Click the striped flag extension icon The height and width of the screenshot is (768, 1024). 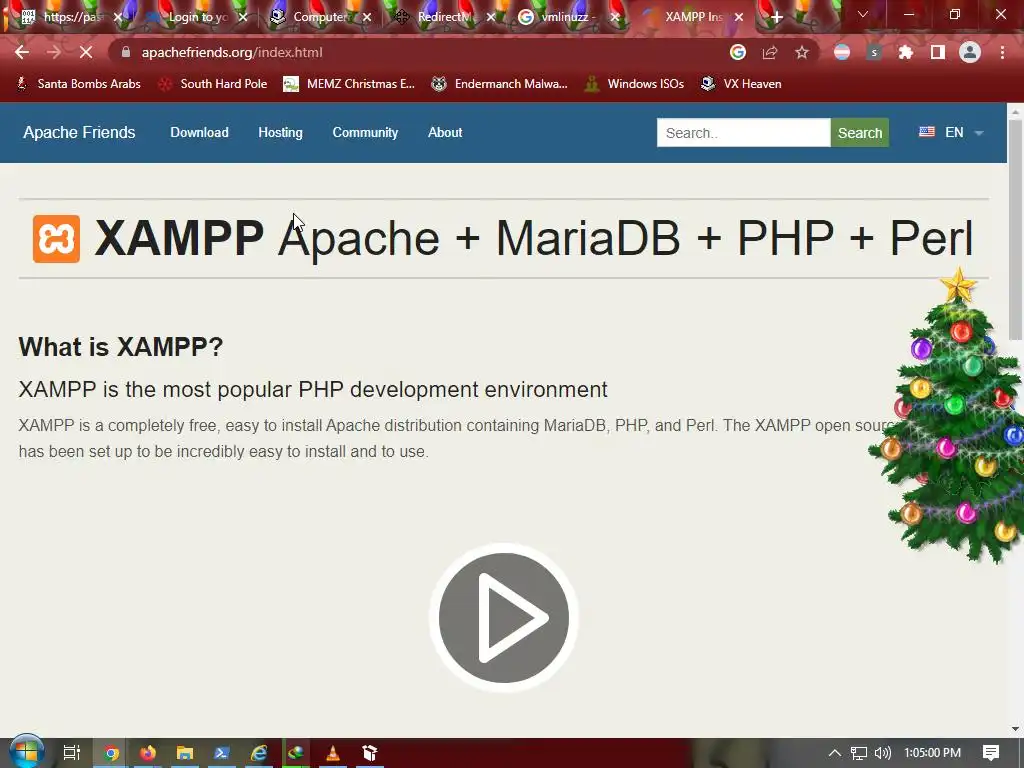tap(842, 52)
